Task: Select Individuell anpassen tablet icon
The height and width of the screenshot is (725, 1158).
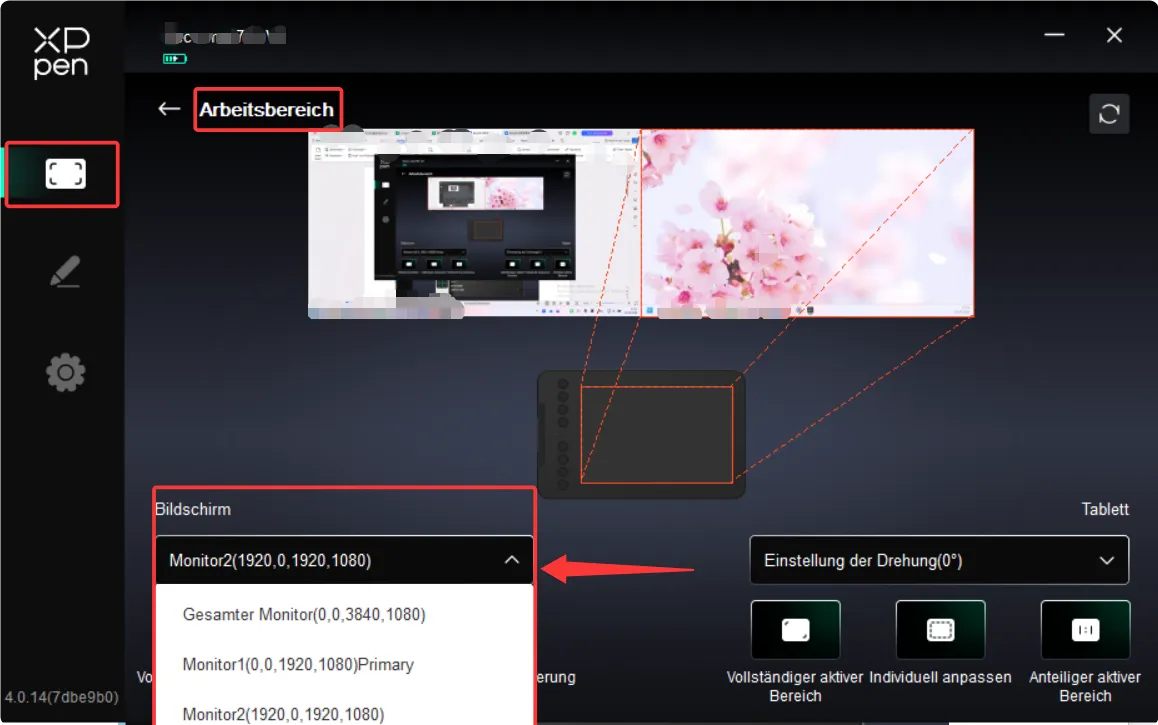Action: click(940, 630)
